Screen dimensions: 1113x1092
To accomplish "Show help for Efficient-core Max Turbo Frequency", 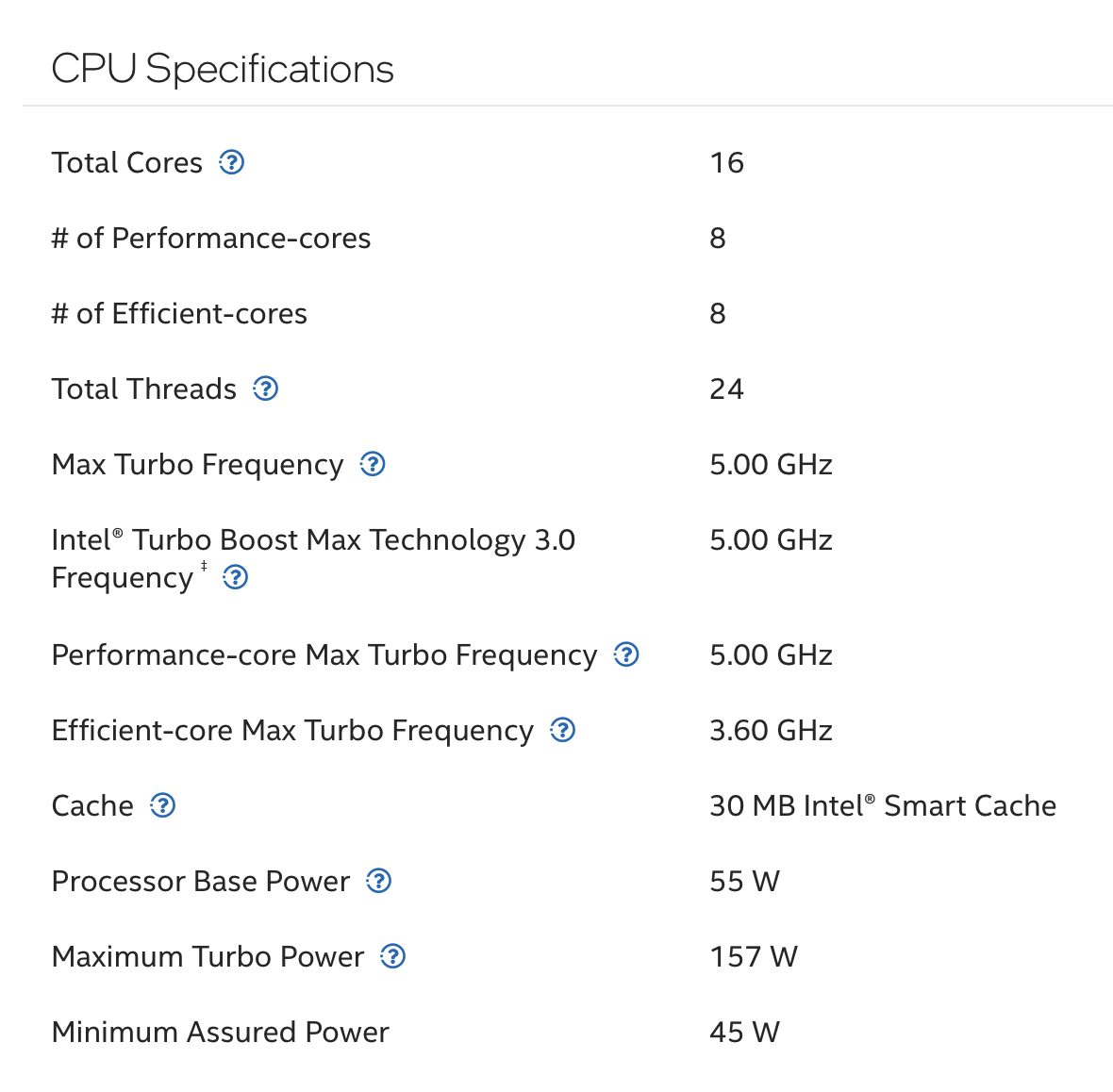I will click(x=563, y=730).
